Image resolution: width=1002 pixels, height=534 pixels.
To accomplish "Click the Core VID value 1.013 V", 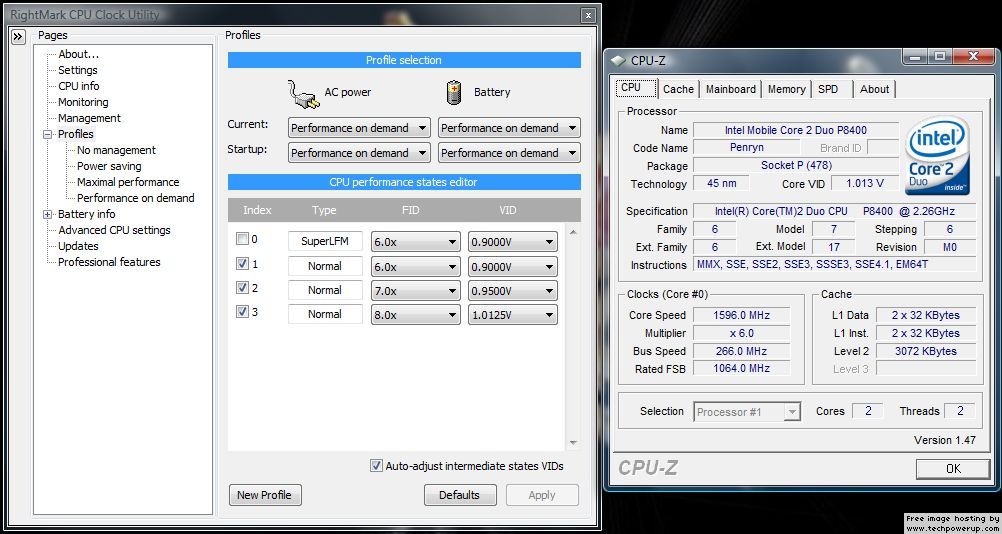I will point(865,184).
